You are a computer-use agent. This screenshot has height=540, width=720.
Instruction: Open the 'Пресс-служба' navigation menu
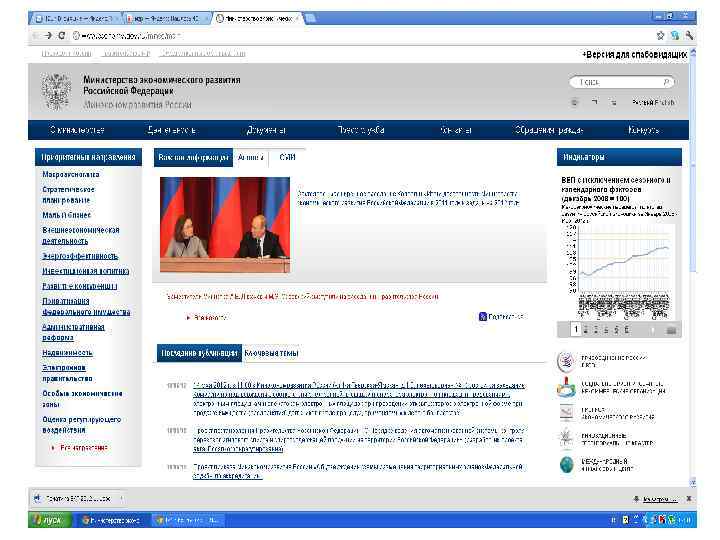point(361,130)
